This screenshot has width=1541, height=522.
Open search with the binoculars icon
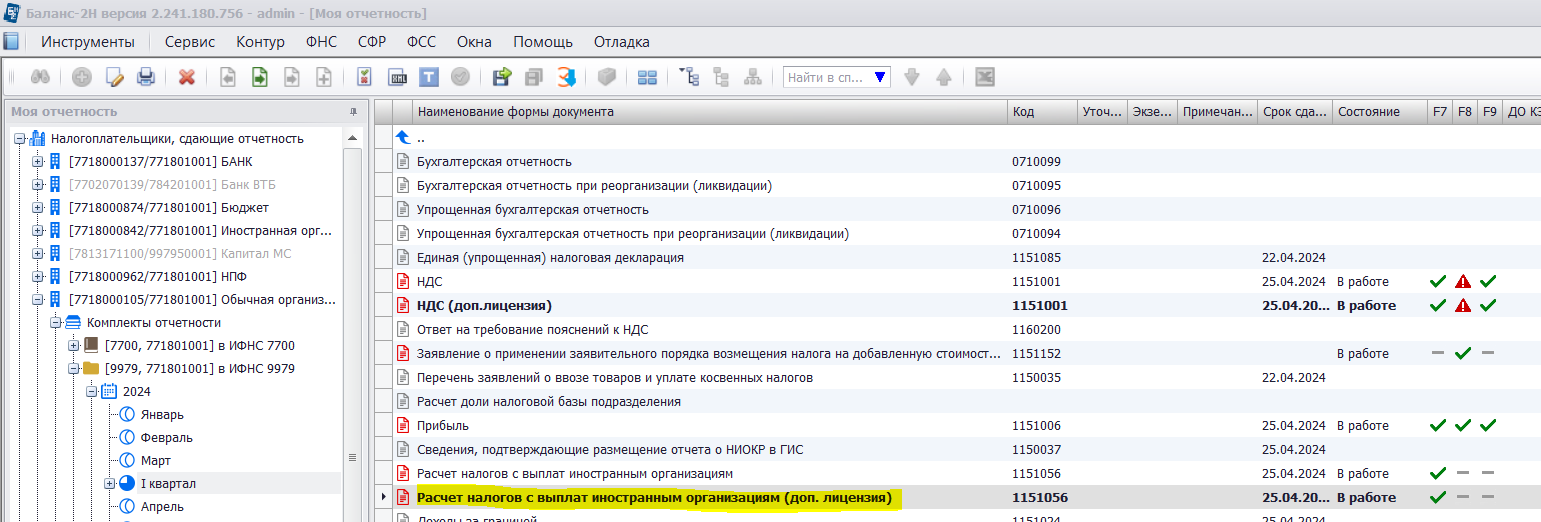(x=41, y=77)
